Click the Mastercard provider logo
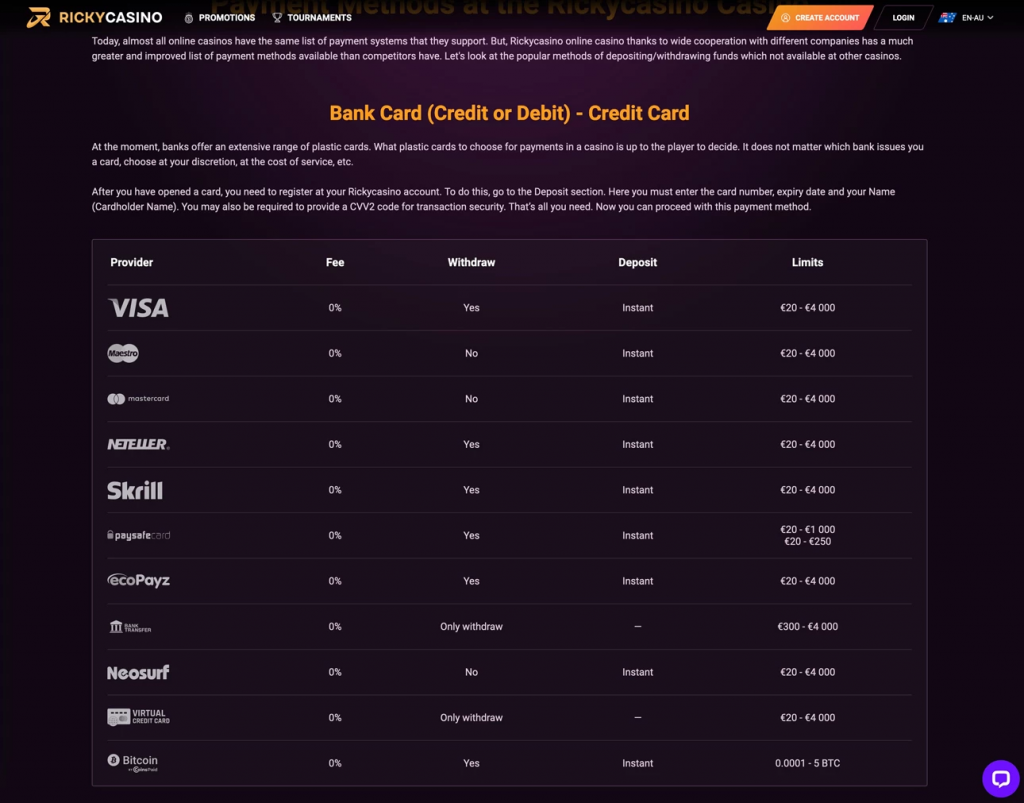The height and width of the screenshot is (803, 1024). tap(138, 399)
